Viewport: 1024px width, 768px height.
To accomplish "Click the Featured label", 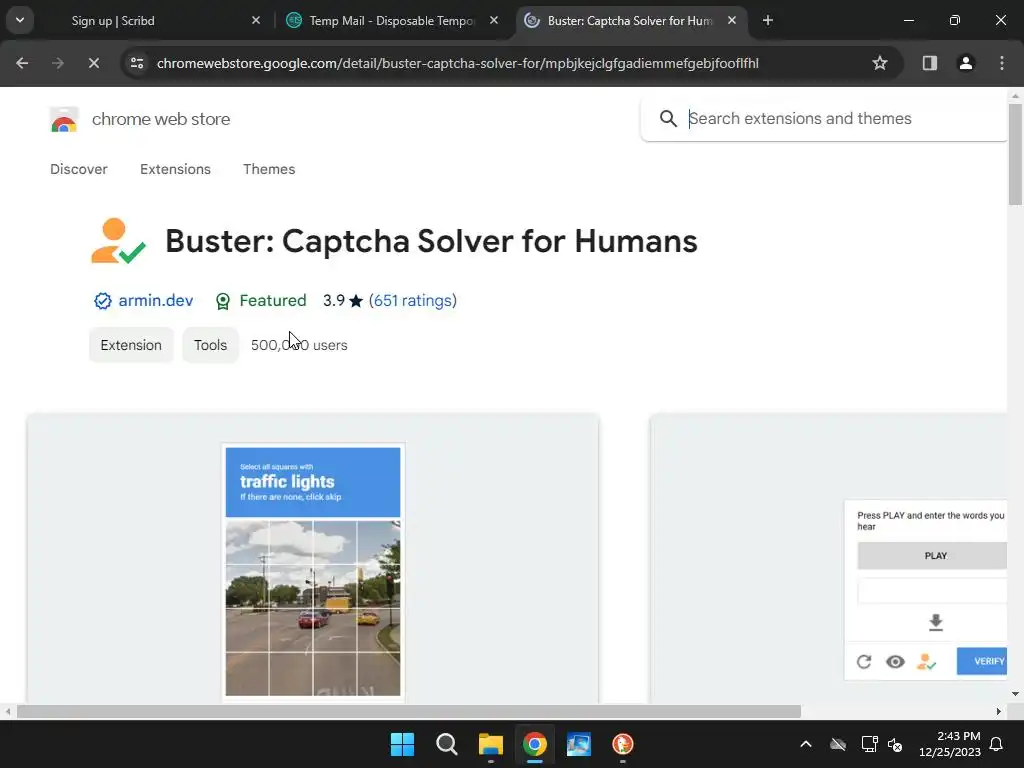I will [x=272, y=300].
